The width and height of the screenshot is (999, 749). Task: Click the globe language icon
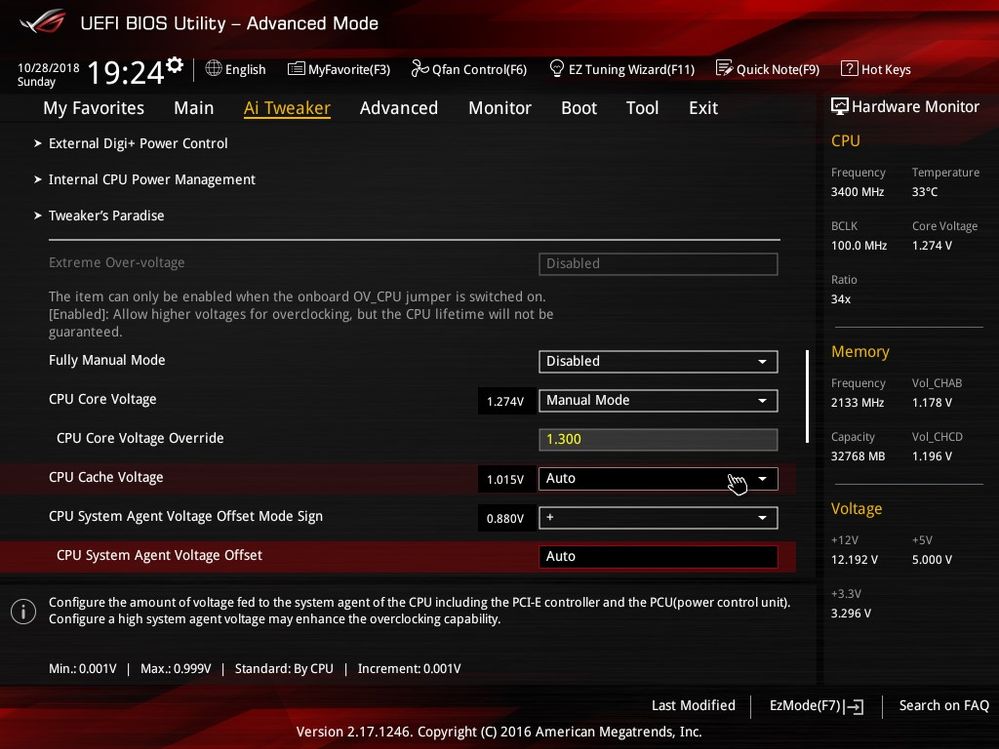pos(213,68)
